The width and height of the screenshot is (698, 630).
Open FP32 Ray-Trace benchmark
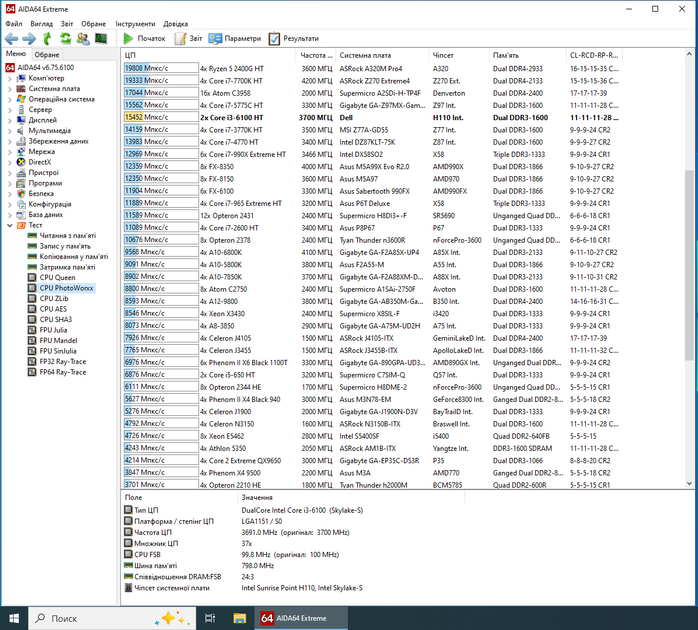(x=63, y=362)
